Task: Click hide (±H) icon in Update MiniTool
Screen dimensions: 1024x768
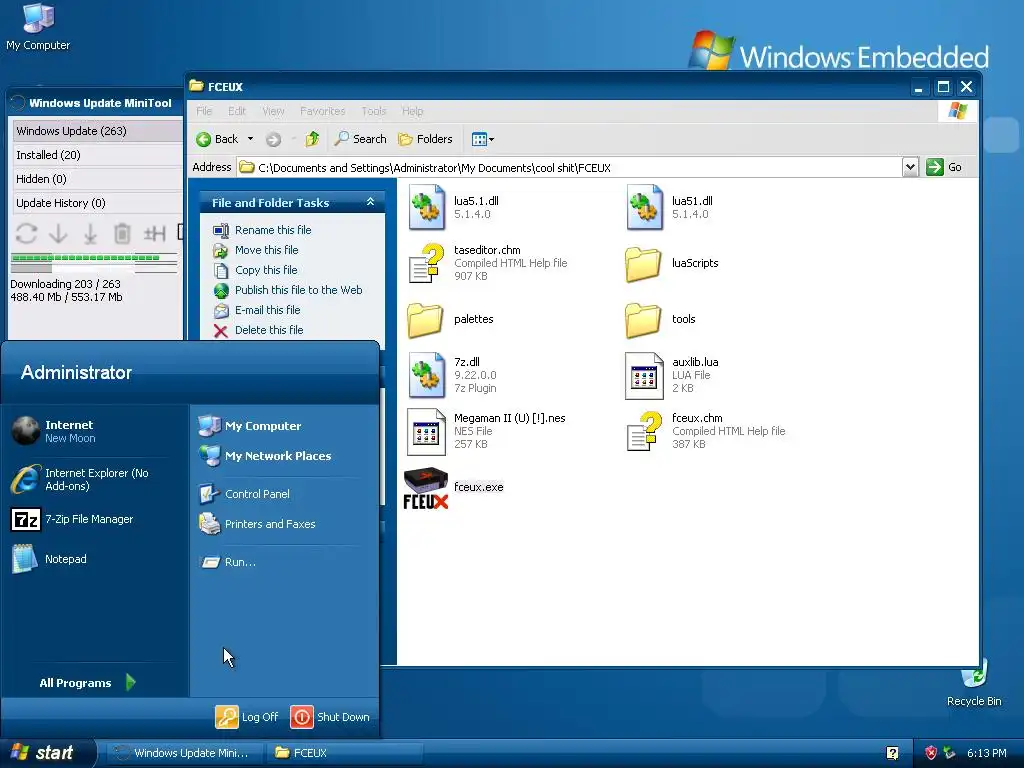Action: click(155, 233)
